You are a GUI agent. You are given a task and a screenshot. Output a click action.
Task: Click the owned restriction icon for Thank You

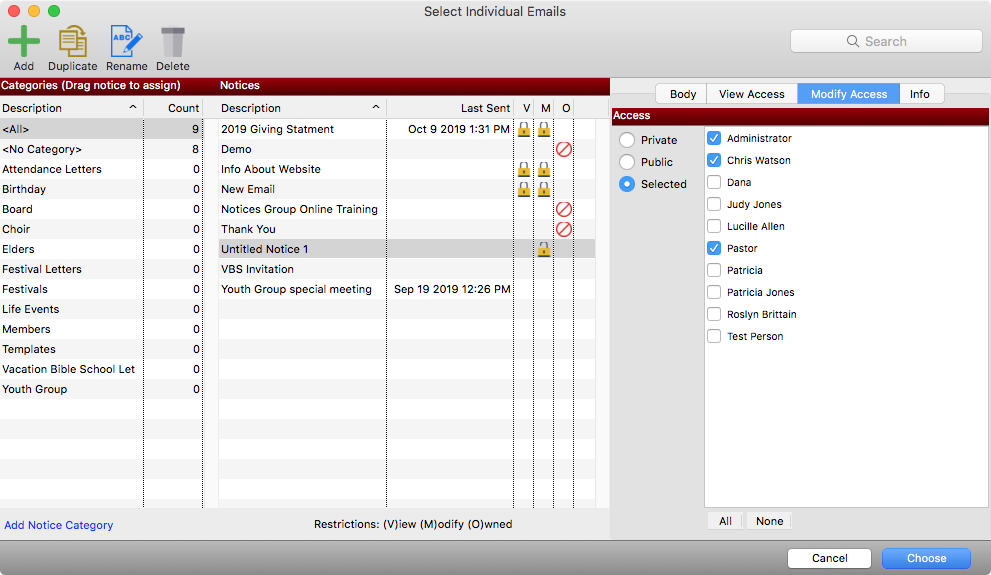[x=564, y=229]
